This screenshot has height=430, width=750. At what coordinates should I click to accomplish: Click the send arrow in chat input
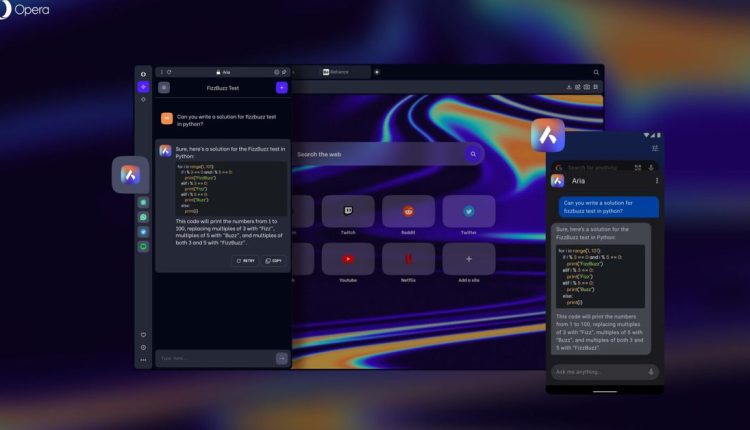pyautogui.click(x=281, y=357)
